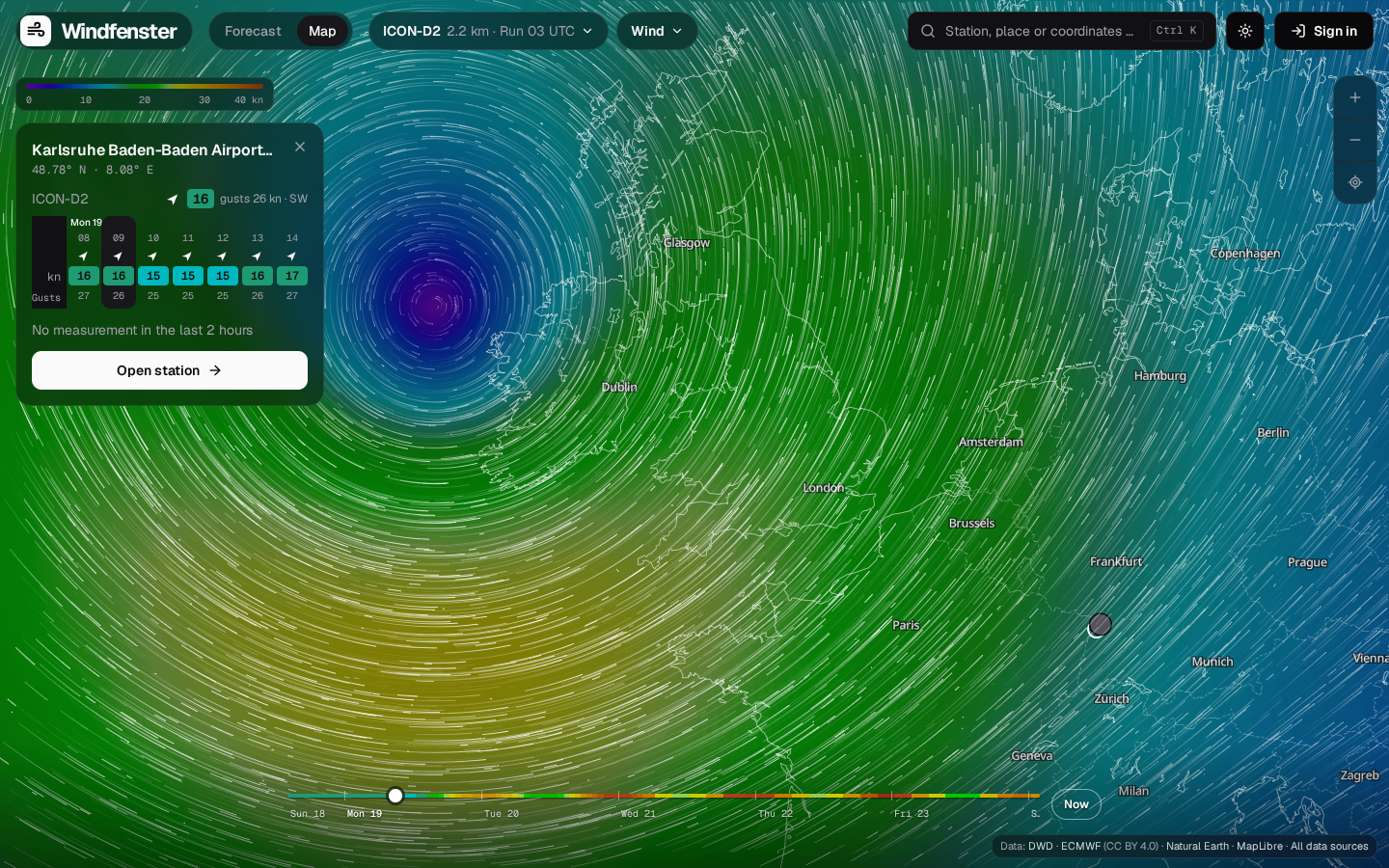Open the All data sources link
1389x868 pixels.
pyautogui.click(x=1329, y=847)
